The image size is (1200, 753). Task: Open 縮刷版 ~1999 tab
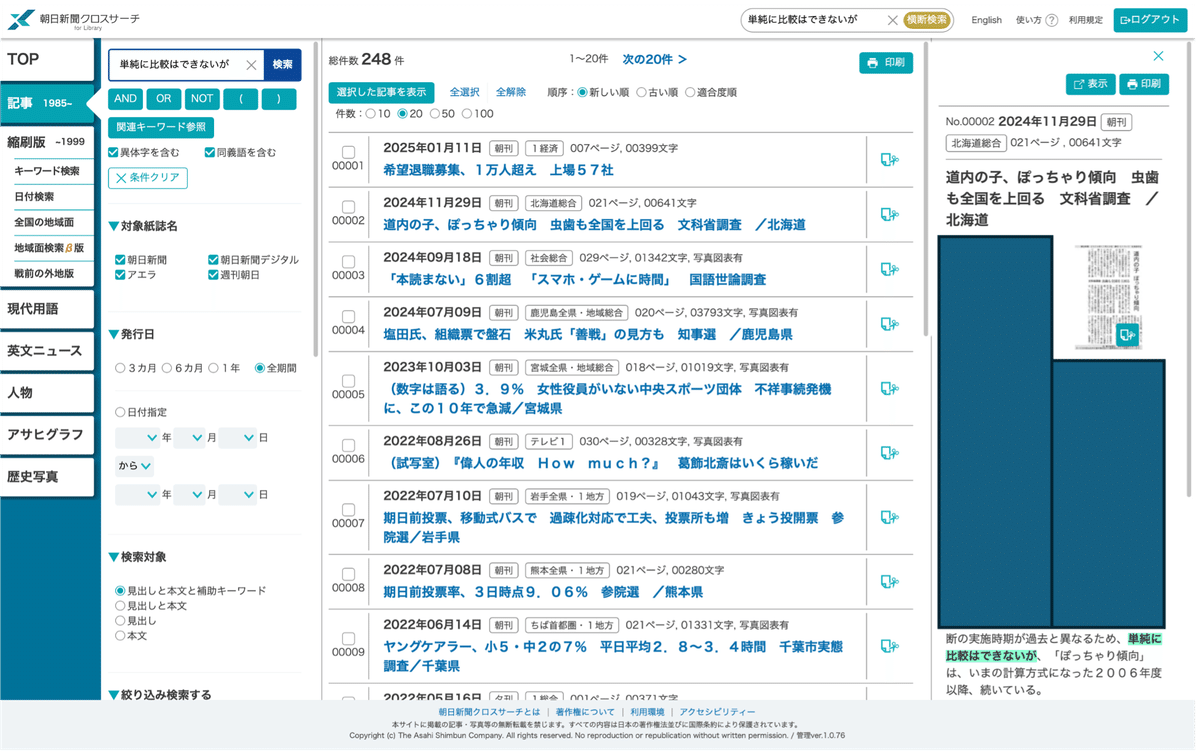pyautogui.click(x=47, y=143)
